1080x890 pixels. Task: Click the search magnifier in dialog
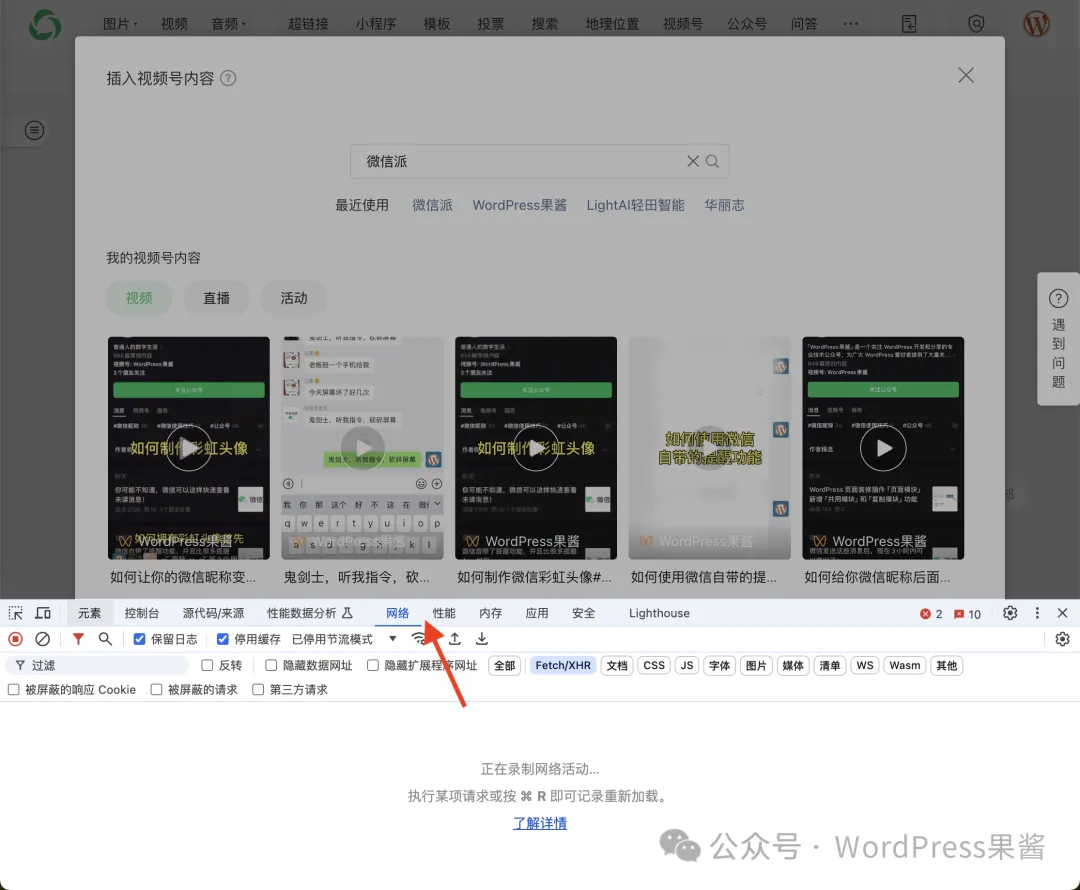(713, 161)
